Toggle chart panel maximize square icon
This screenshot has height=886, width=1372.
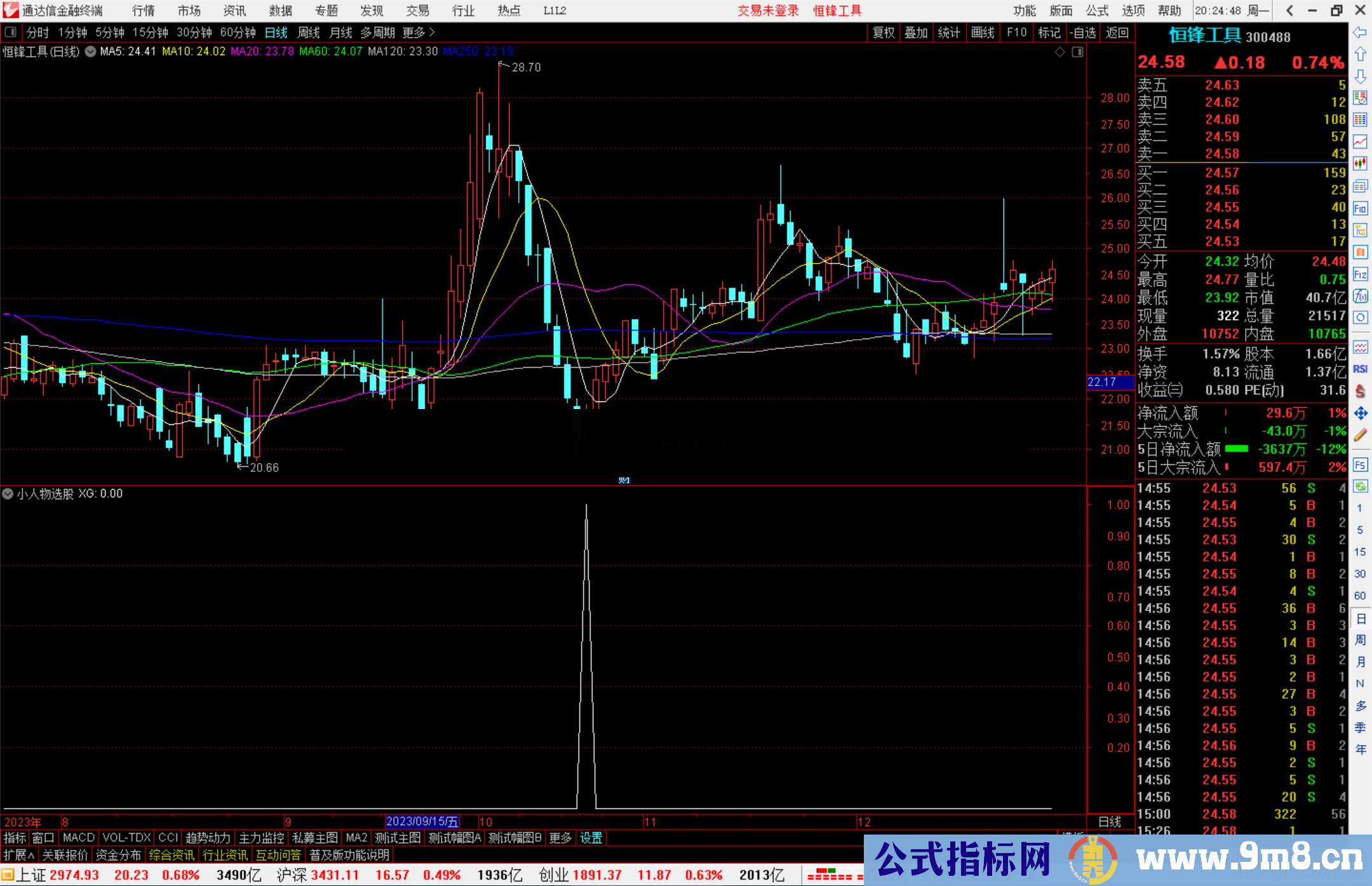pos(1078,52)
